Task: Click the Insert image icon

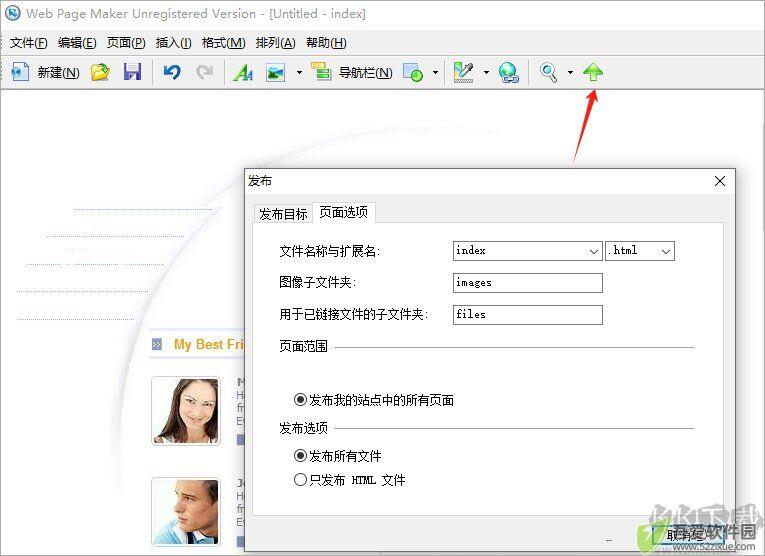Action: point(276,72)
